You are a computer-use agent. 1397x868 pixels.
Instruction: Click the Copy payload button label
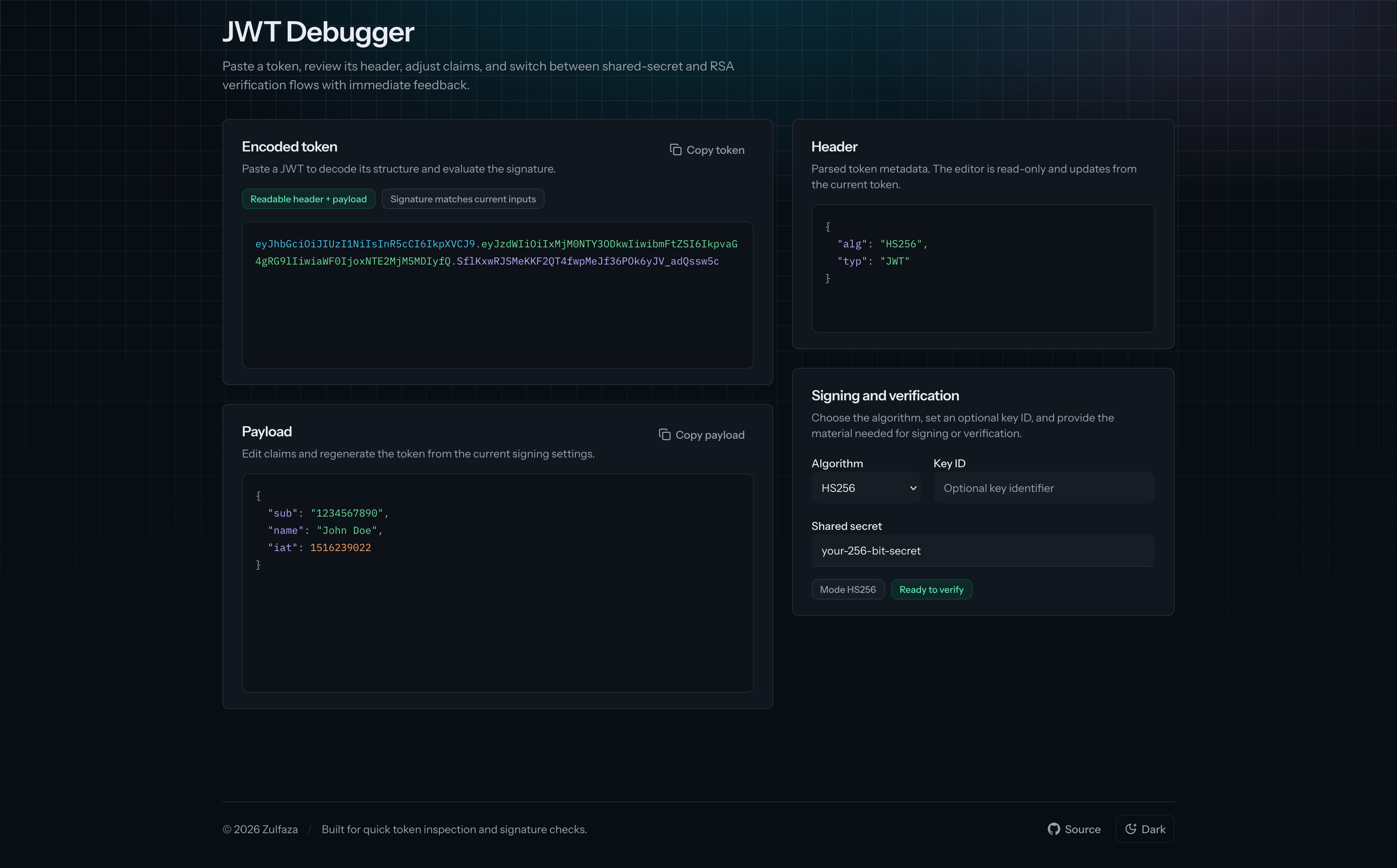[709, 434]
